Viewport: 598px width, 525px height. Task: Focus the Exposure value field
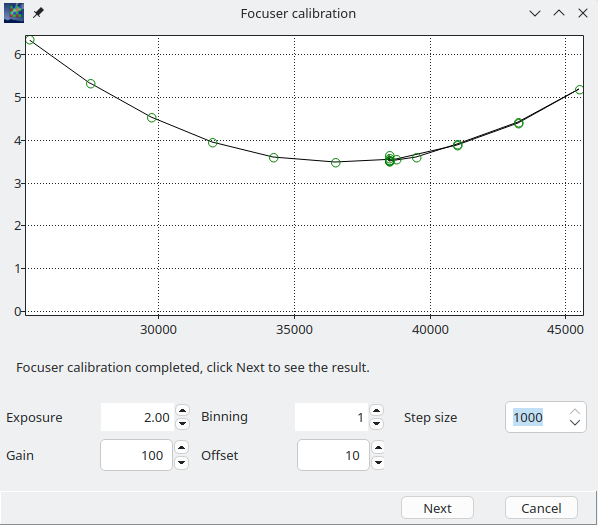[137, 417]
